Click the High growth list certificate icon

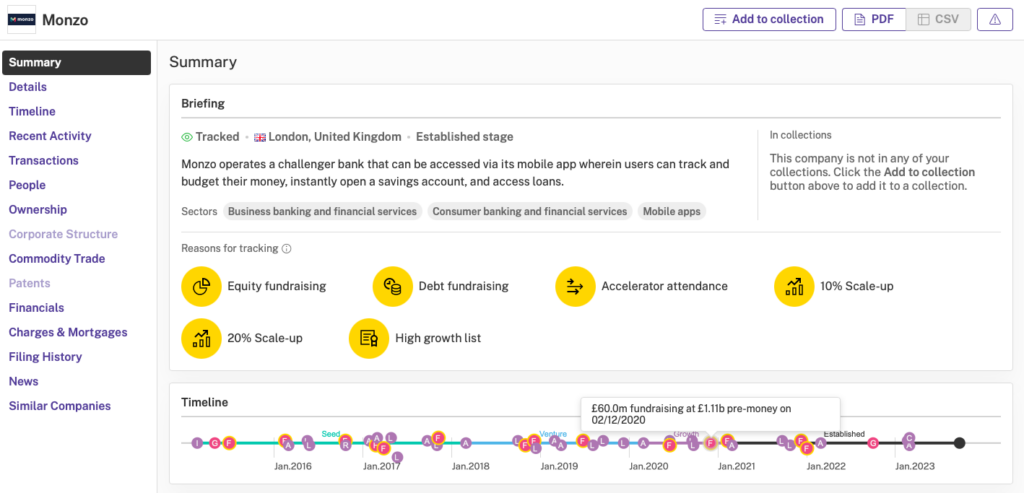pyautogui.click(x=369, y=338)
